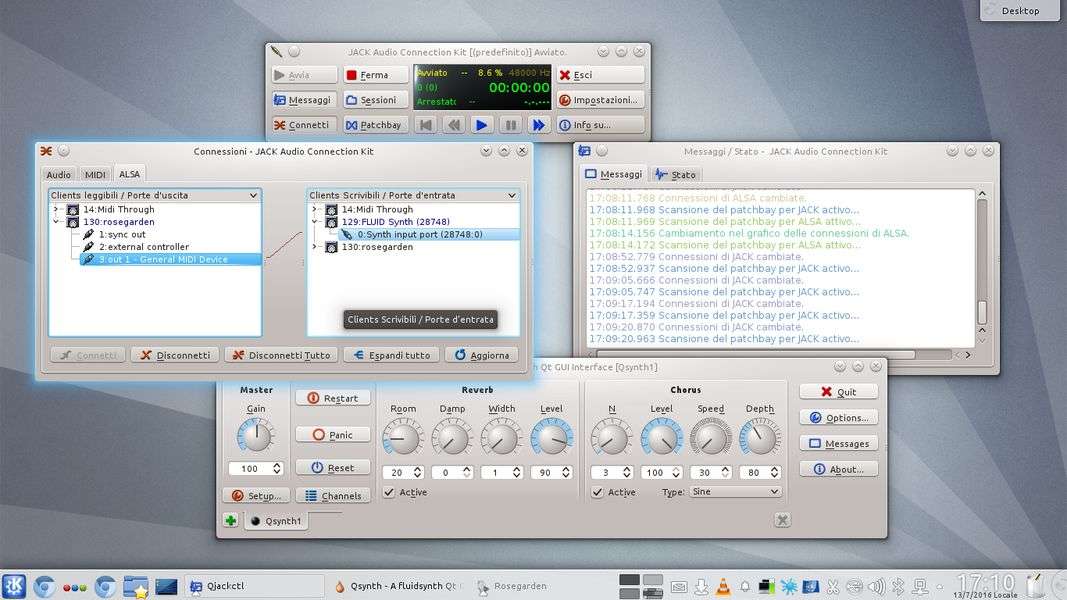Open the Stato tab in Messages window

[x=676, y=174]
